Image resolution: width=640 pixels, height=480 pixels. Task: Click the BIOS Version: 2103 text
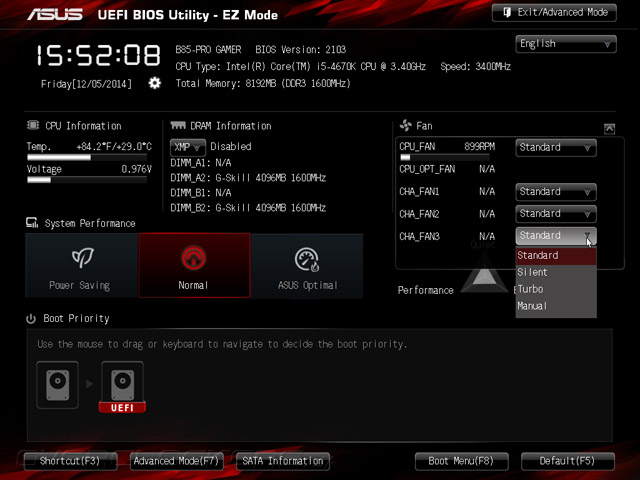point(301,50)
